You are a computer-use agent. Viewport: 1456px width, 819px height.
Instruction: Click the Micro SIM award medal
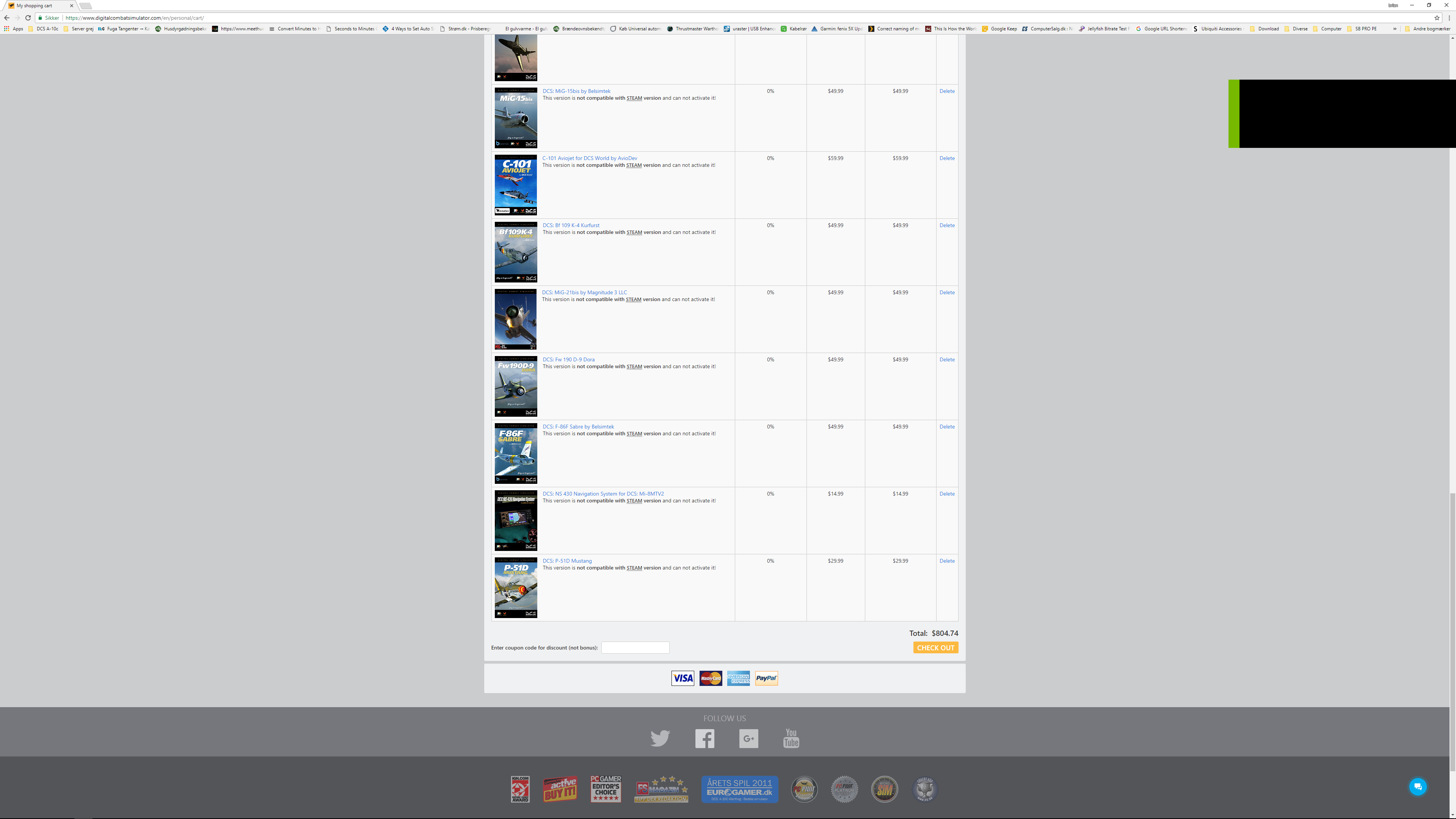click(x=885, y=789)
